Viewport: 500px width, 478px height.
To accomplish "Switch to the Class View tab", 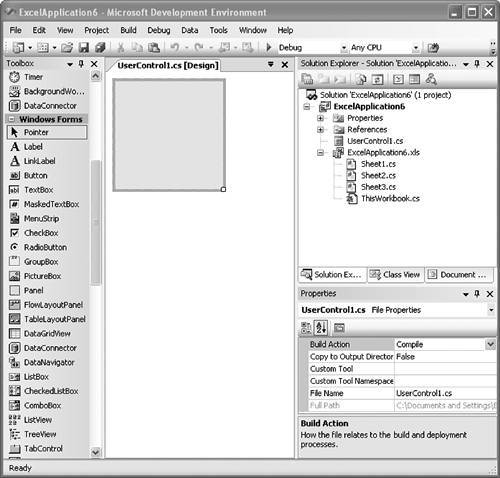I will tap(395, 275).
